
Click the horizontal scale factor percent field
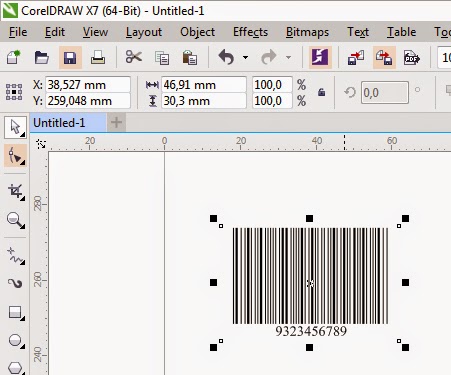pyautogui.click(x=272, y=85)
